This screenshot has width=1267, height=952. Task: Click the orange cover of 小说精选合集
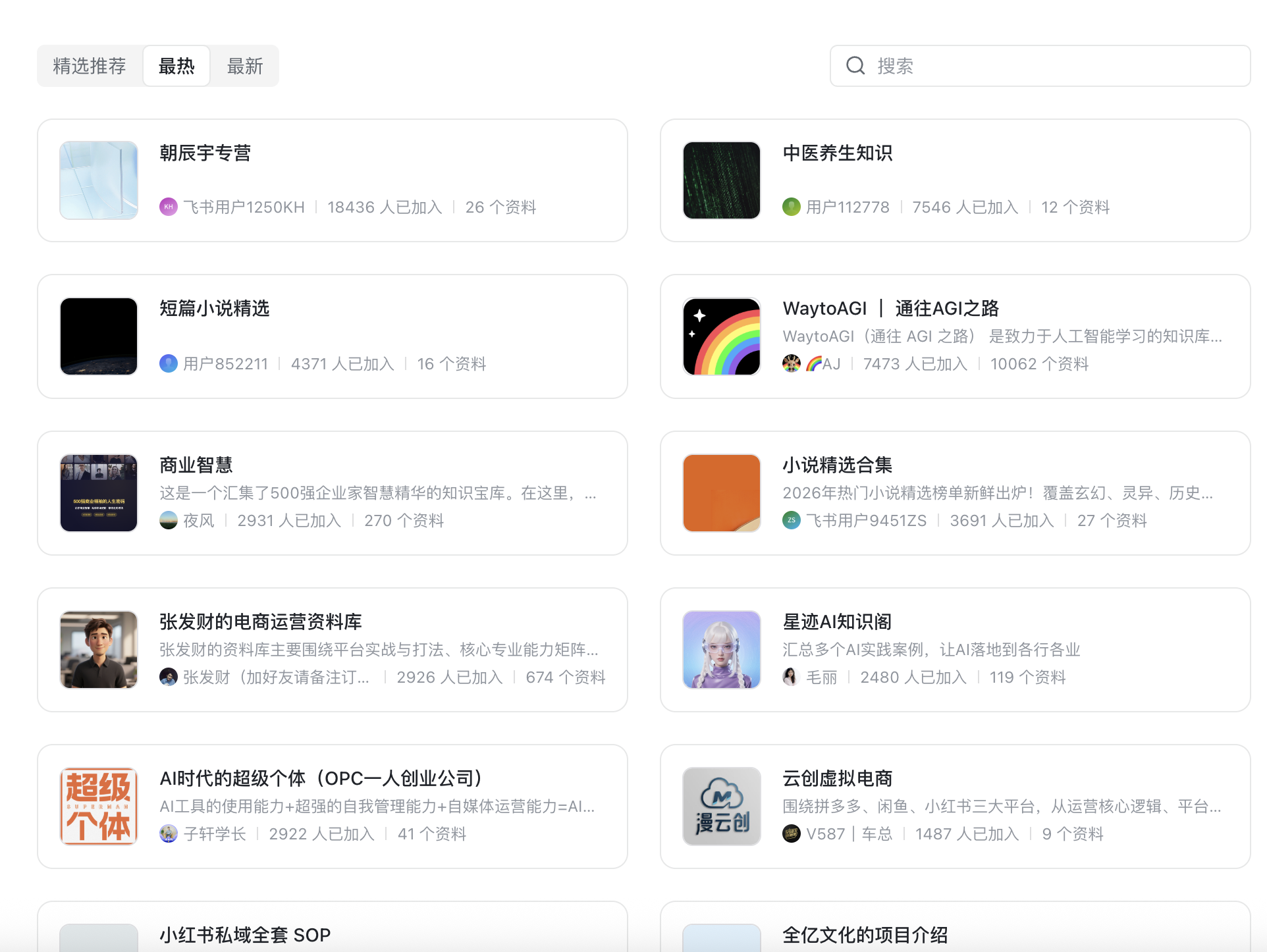[x=722, y=493]
